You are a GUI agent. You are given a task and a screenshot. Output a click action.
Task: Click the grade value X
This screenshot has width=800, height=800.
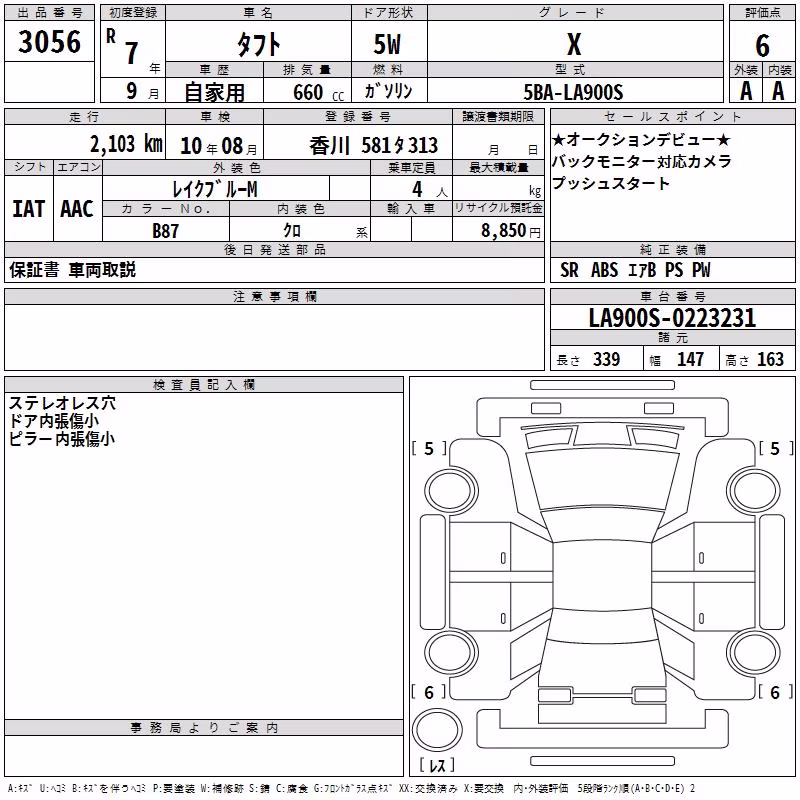(x=574, y=44)
